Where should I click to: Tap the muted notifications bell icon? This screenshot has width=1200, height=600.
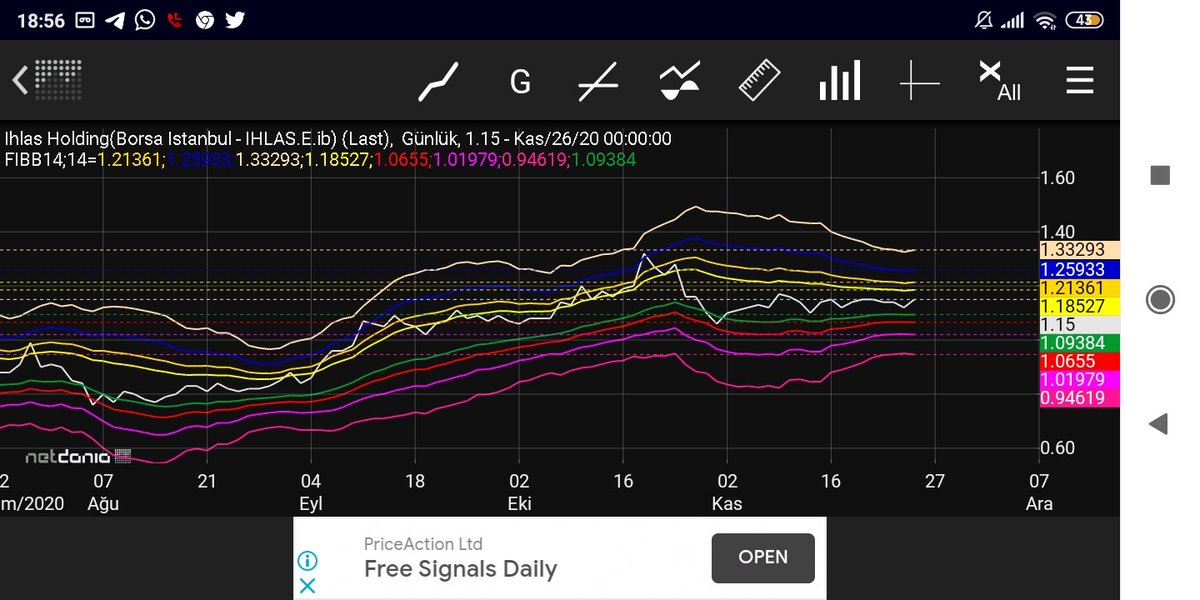point(984,20)
